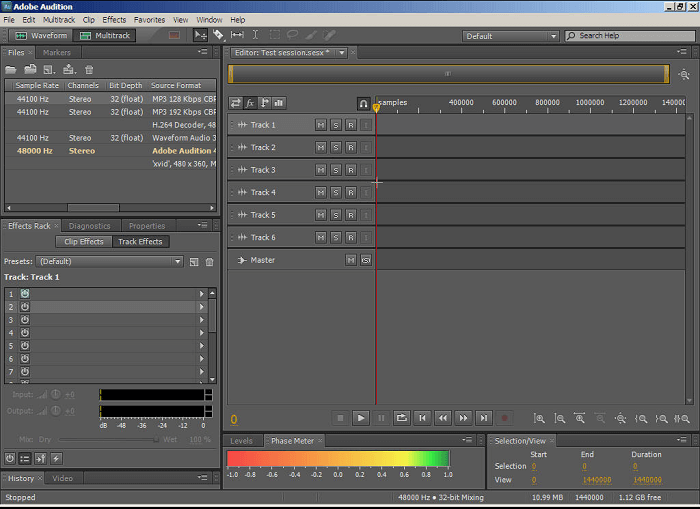700x509 pixels.
Task: Select the 48000 Hz Stereo file row
Action: point(110,151)
